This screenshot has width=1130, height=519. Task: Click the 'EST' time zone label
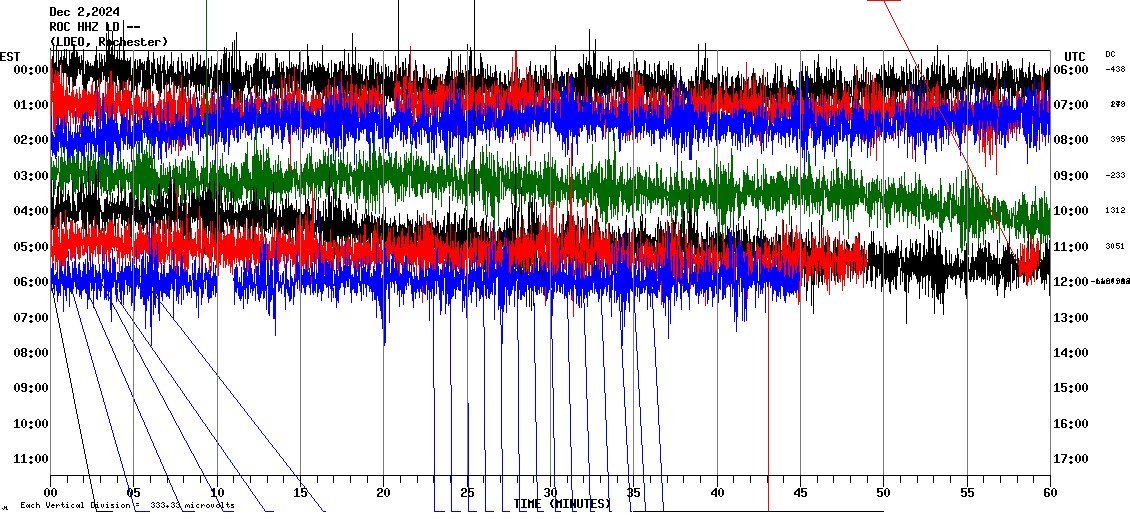click(10, 56)
